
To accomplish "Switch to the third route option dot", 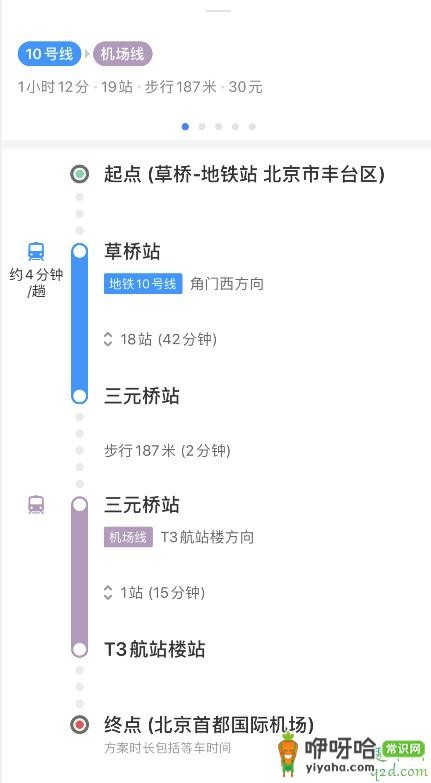I will (x=219, y=127).
